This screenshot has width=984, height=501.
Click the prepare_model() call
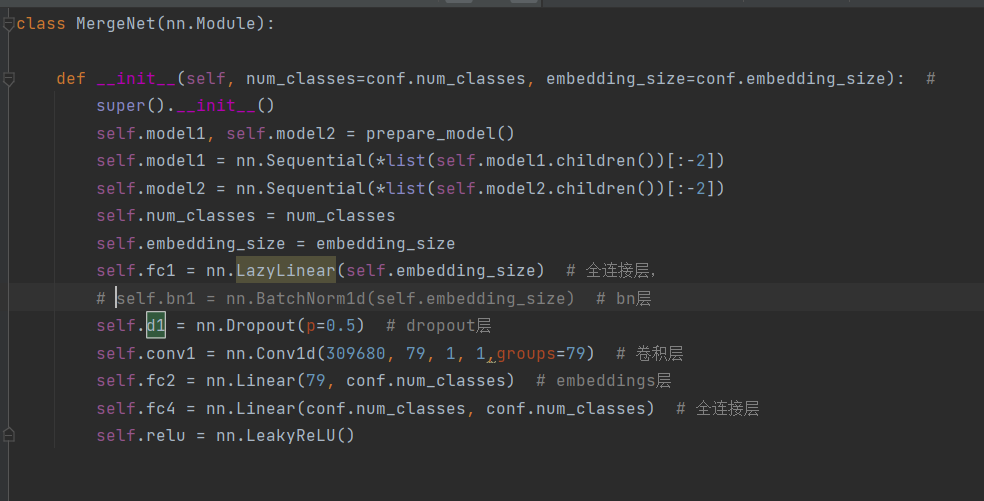pos(440,134)
